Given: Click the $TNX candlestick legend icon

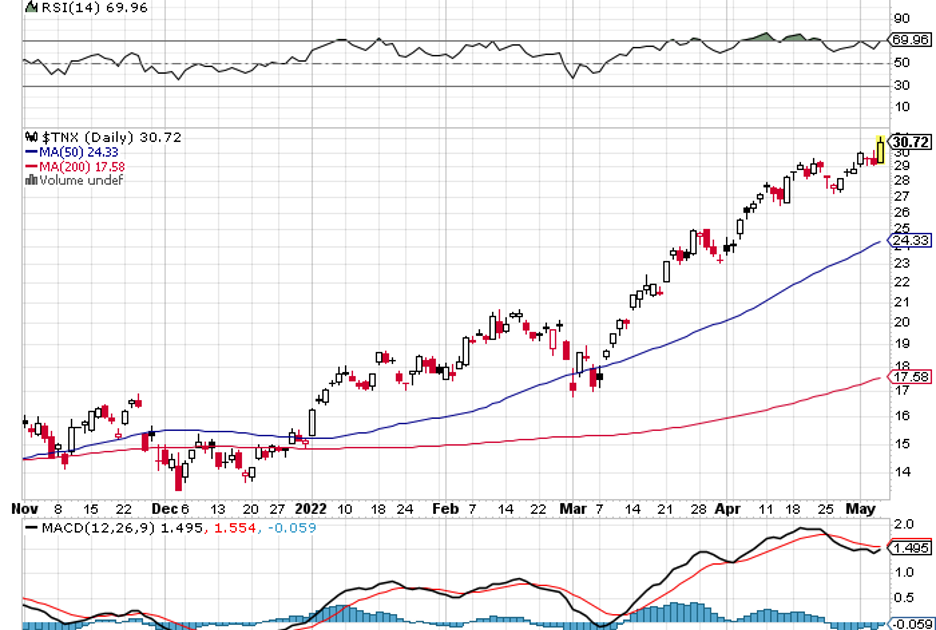Looking at the screenshot, I should click(x=29, y=137).
